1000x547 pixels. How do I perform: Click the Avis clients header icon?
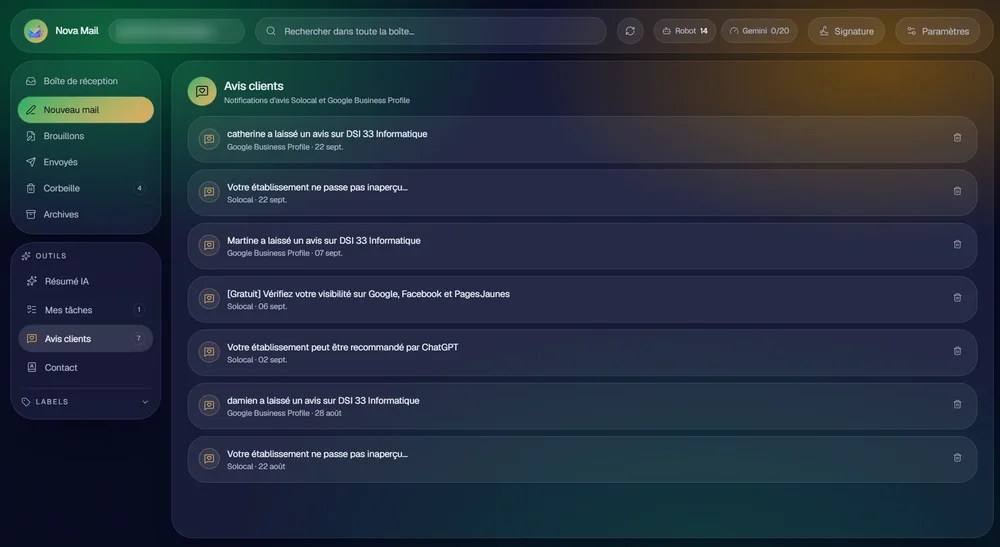pyautogui.click(x=202, y=92)
